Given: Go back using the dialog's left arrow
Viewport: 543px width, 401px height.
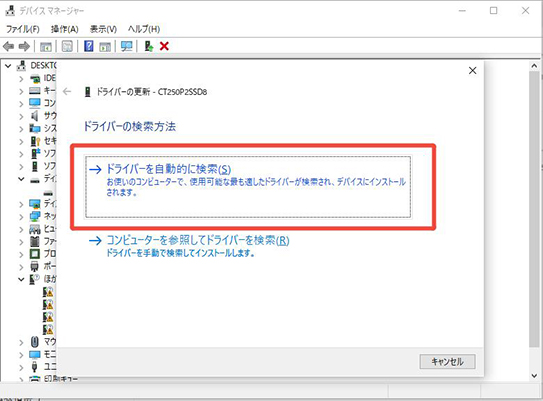Looking at the screenshot, I should (x=67, y=91).
